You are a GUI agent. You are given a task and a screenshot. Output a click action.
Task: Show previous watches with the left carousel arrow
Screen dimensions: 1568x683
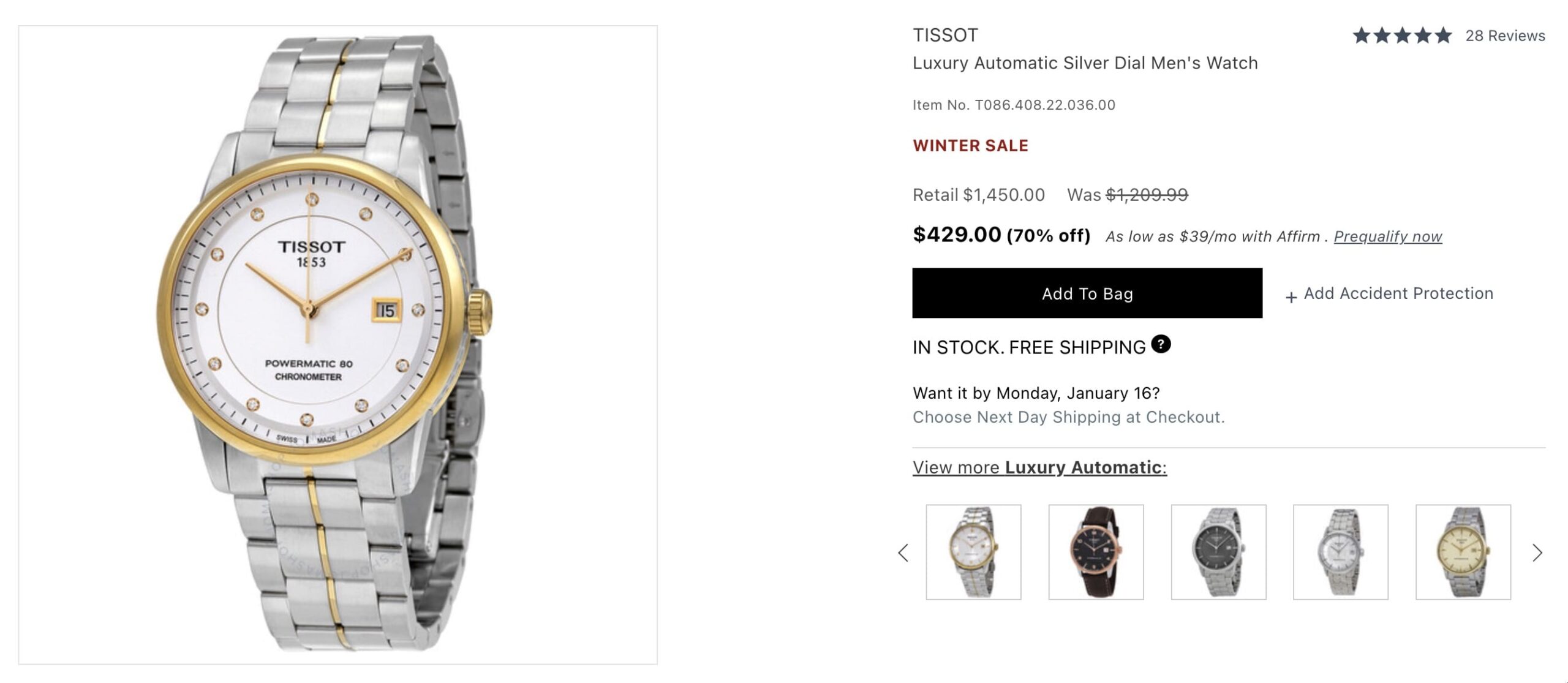coord(903,553)
